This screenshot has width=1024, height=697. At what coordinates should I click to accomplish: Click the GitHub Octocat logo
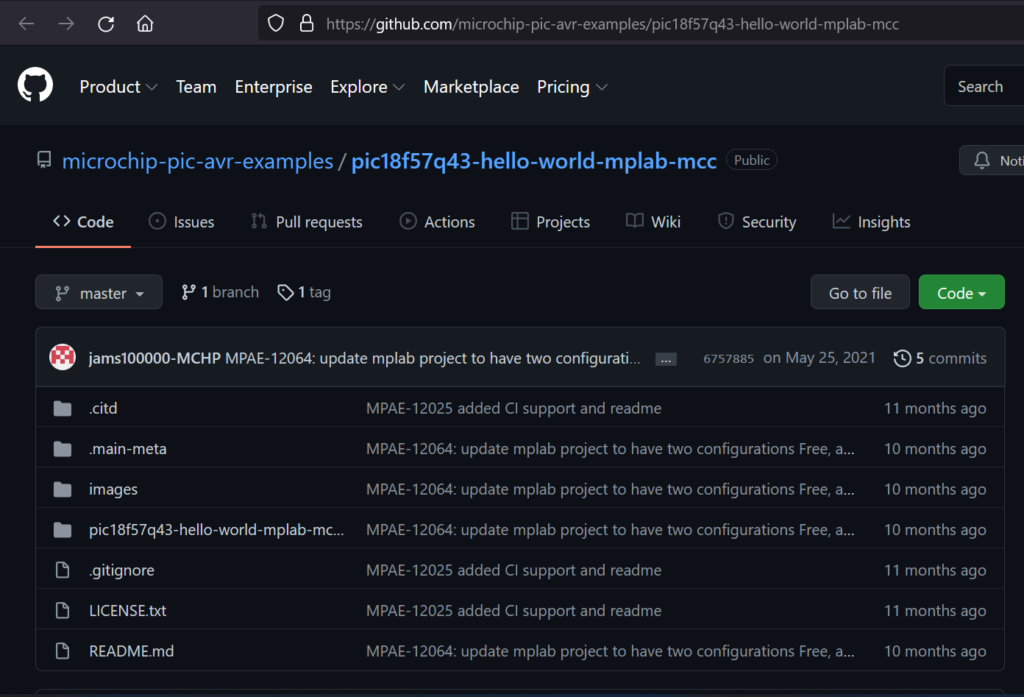(35, 86)
